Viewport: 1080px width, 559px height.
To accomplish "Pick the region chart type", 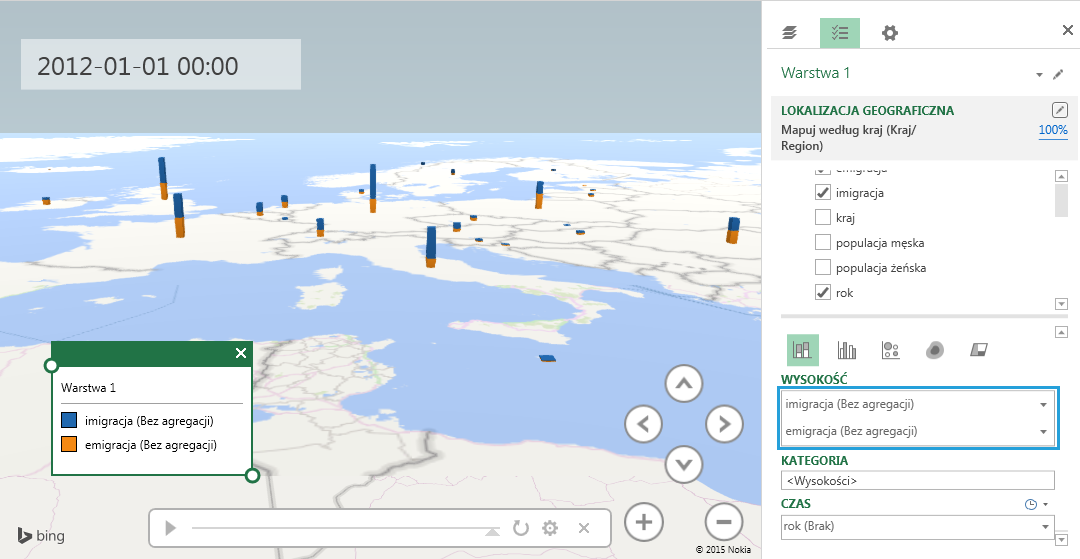I will pyautogui.click(x=979, y=350).
